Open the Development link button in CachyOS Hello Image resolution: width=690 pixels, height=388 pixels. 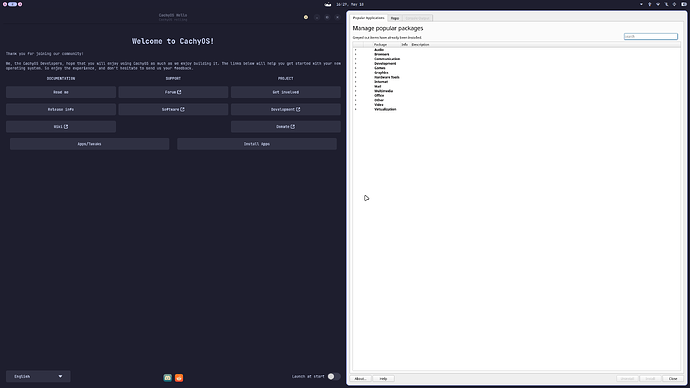tap(286, 110)
